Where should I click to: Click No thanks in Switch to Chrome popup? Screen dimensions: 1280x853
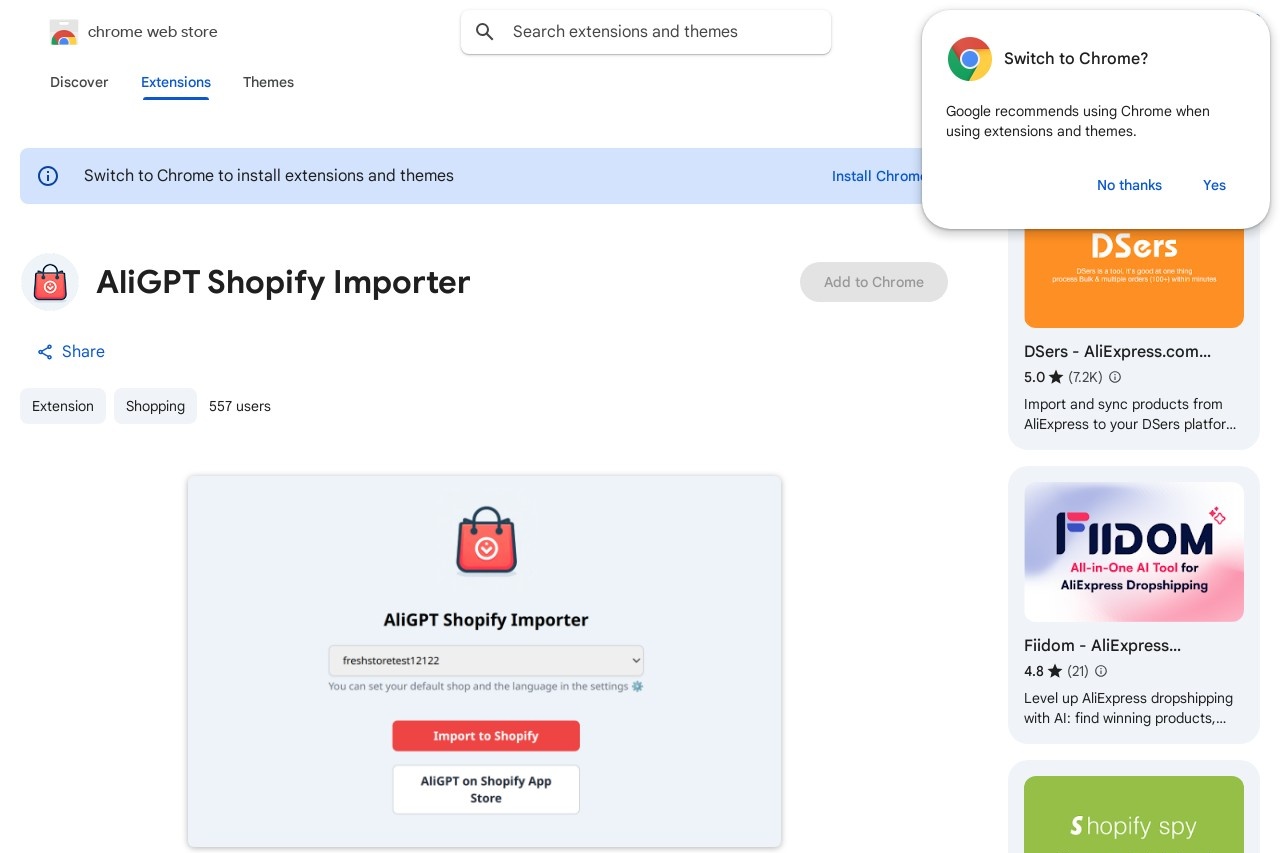click(x=1129, y=185)
